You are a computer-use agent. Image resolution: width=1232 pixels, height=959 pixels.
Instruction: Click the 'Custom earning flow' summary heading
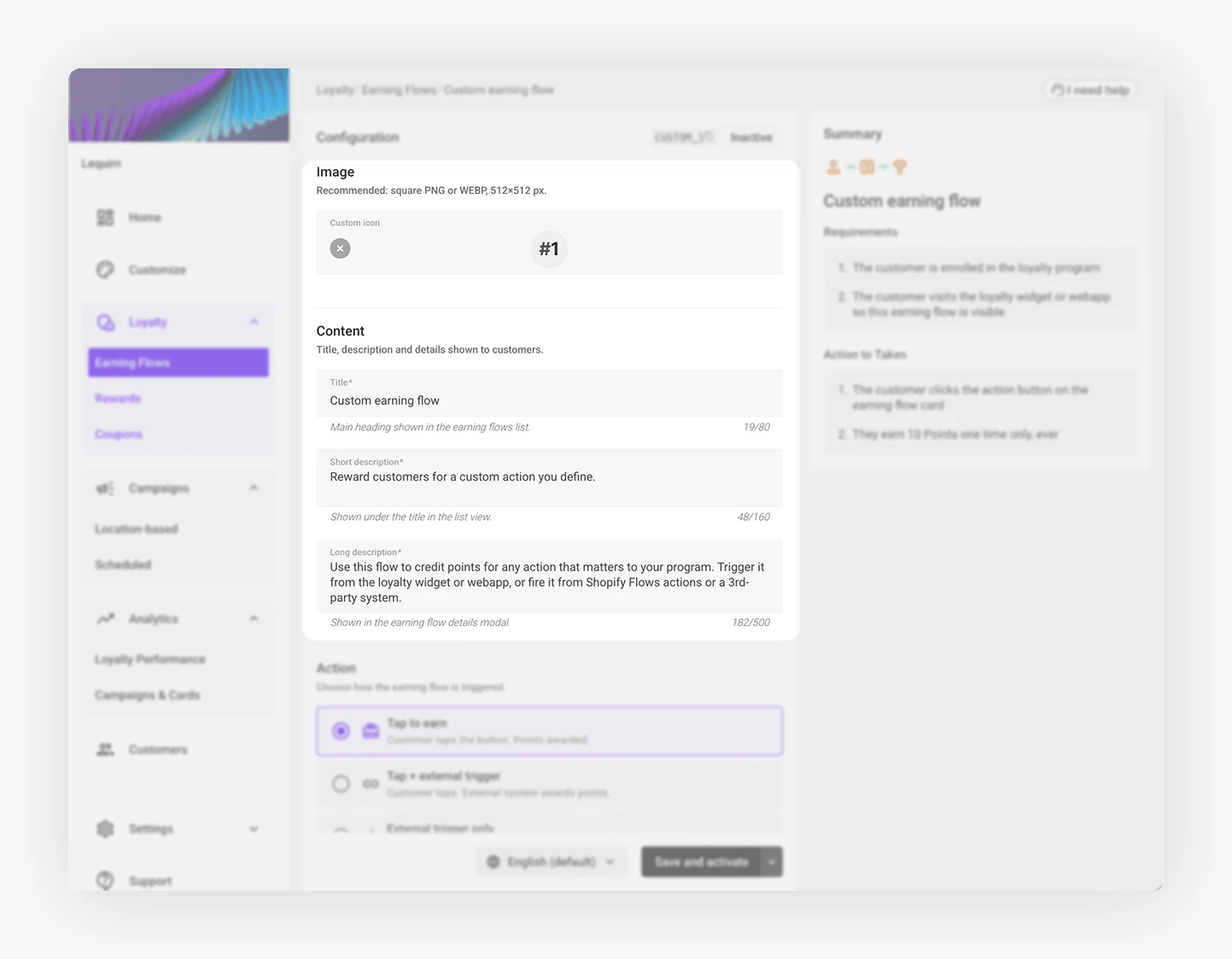[x=902, y=201]
